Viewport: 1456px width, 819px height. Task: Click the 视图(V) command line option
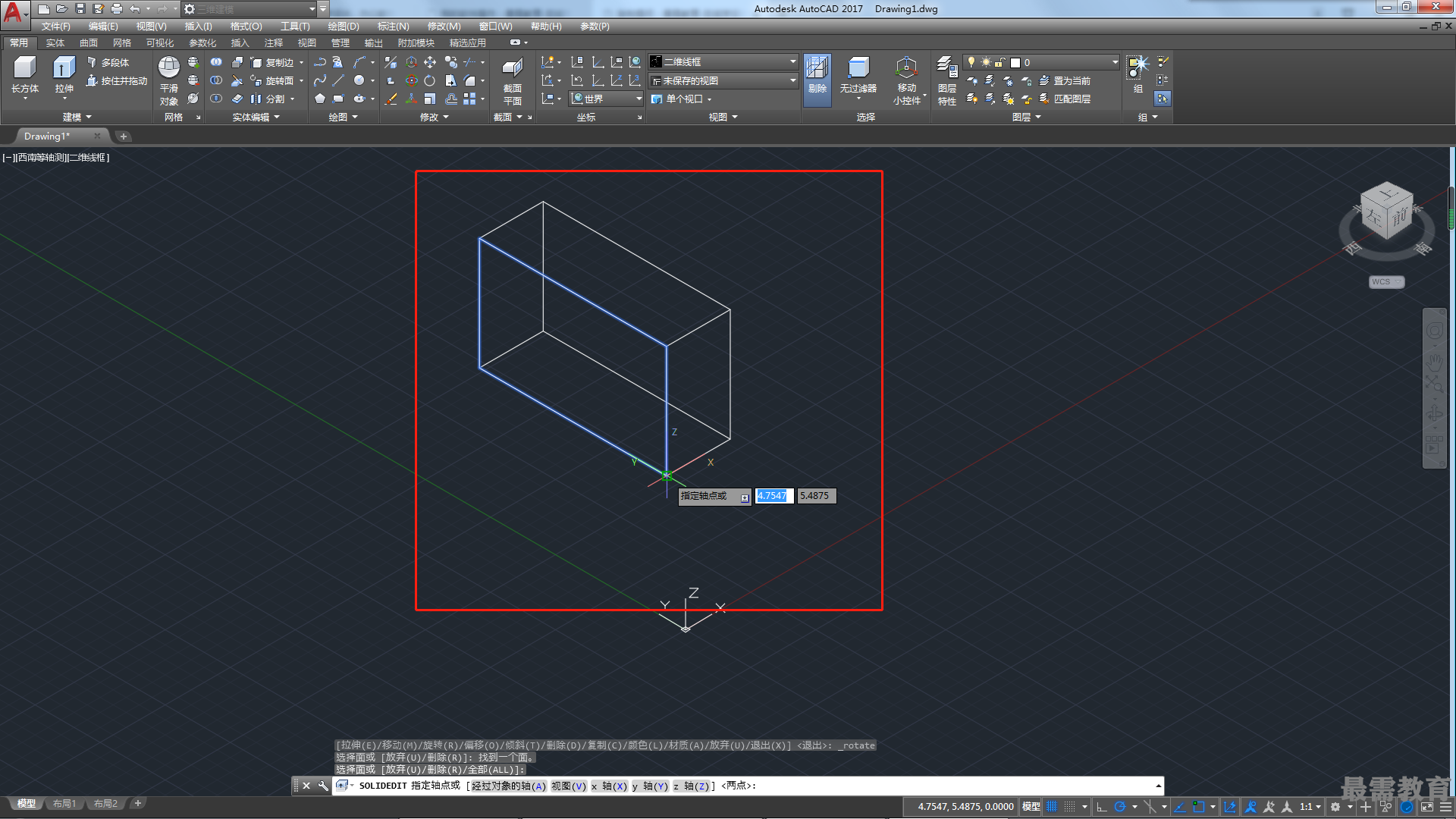coord(568,786)
